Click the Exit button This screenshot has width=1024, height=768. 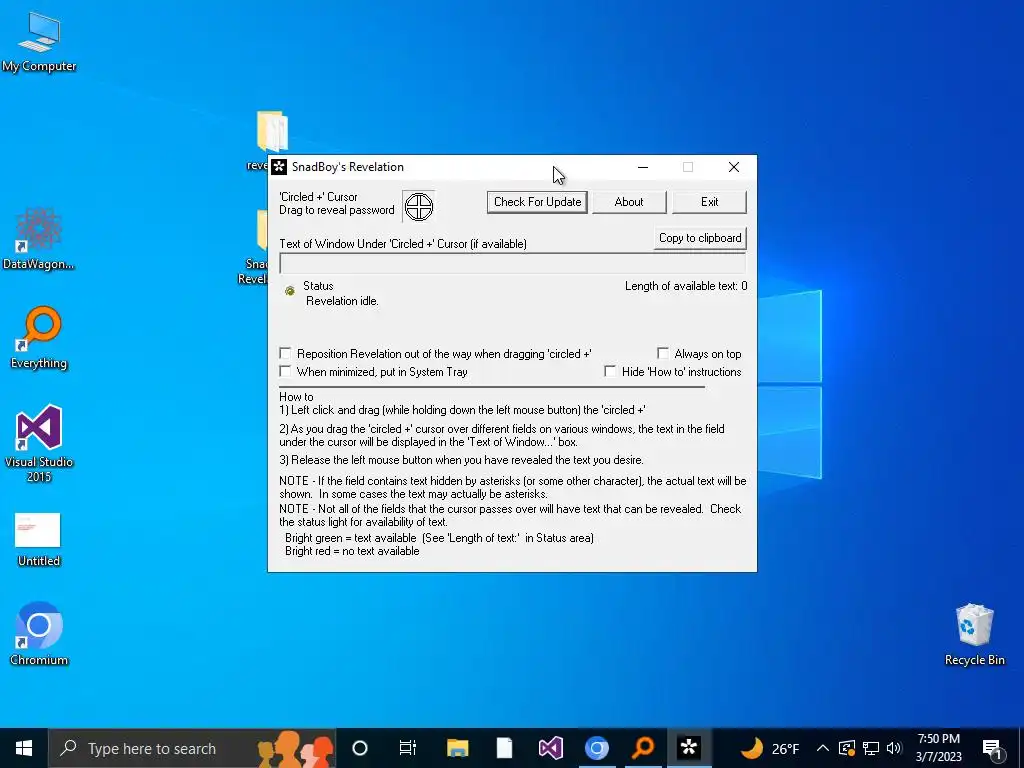pyautogui.click(x=709, y=202)
